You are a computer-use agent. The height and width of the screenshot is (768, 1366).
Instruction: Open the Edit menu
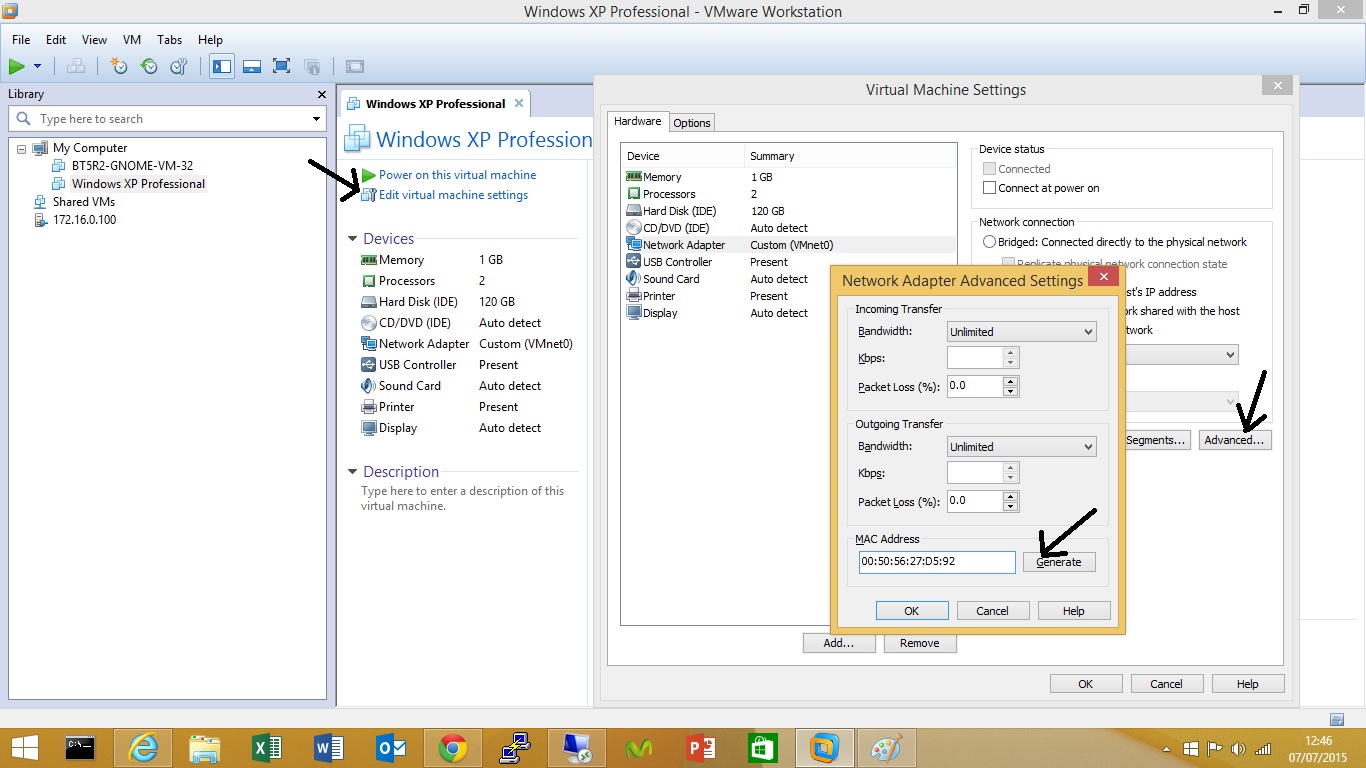point(56,40)
